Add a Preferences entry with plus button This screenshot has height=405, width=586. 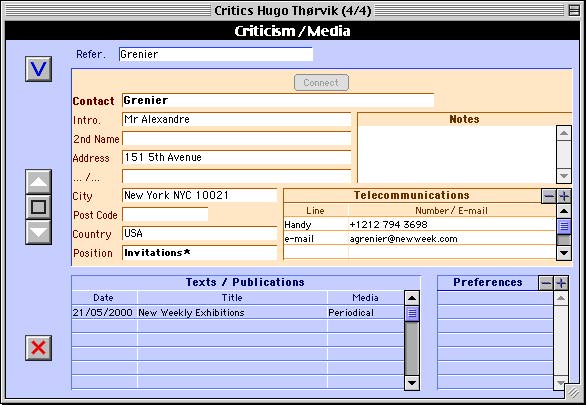(561, 283)
